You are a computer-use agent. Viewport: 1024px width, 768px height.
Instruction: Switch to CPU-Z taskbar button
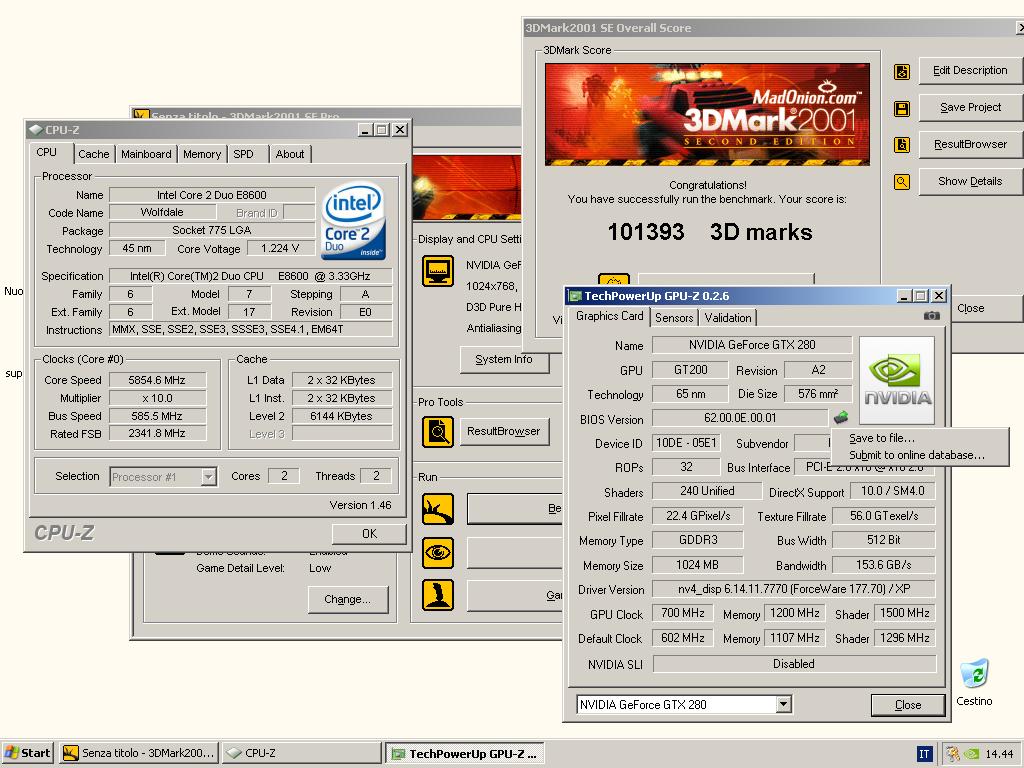coord(301,754)
